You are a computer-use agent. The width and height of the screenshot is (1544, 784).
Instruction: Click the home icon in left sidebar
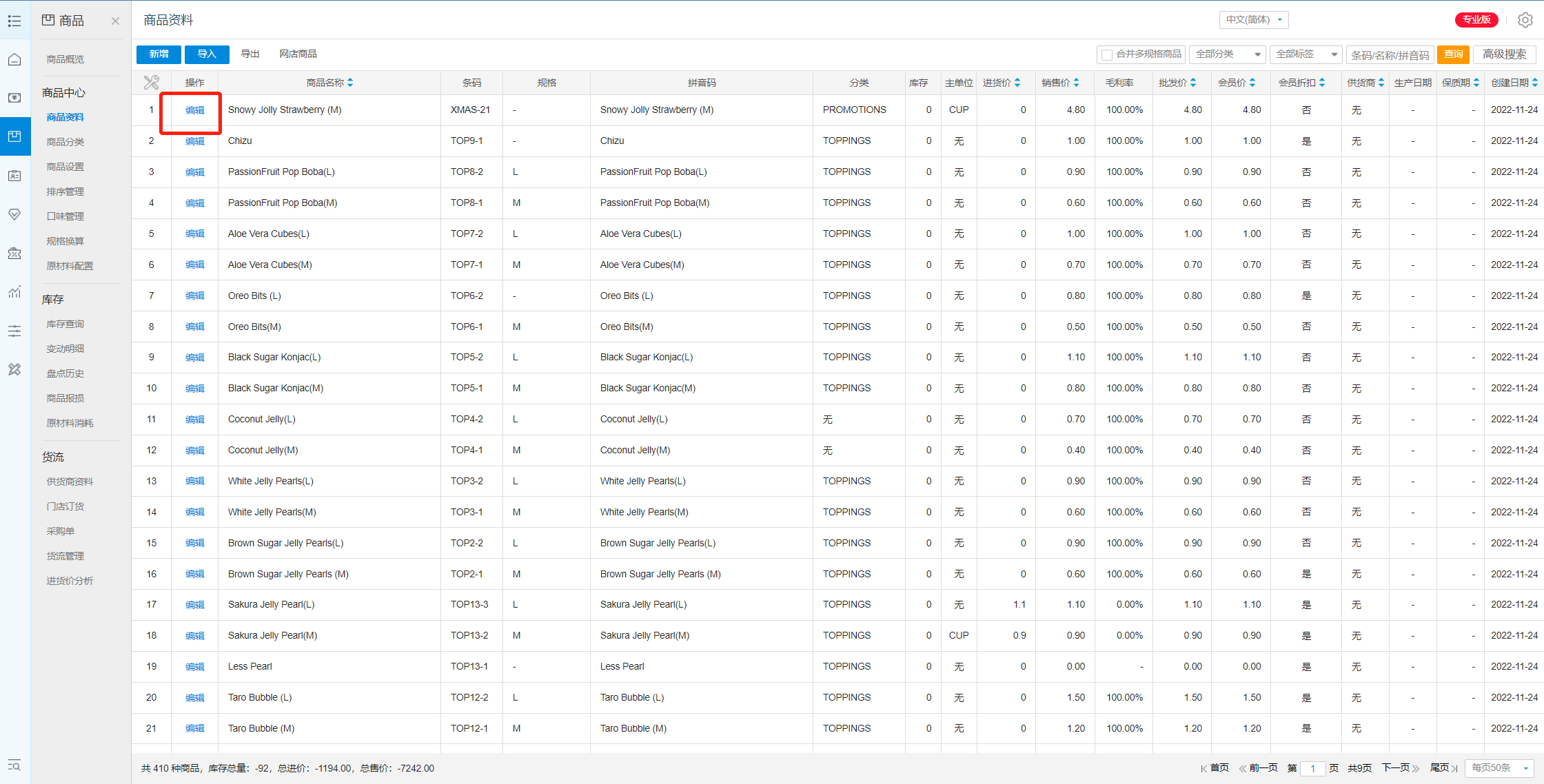tap(14, 60)
